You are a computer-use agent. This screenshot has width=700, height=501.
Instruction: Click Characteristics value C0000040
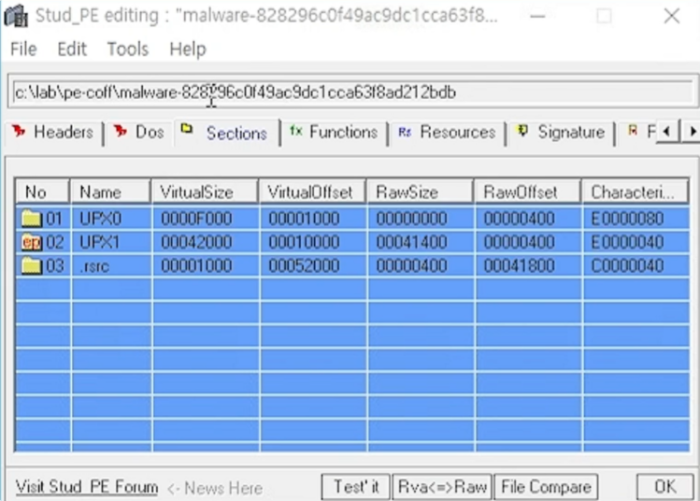(627, 266)
